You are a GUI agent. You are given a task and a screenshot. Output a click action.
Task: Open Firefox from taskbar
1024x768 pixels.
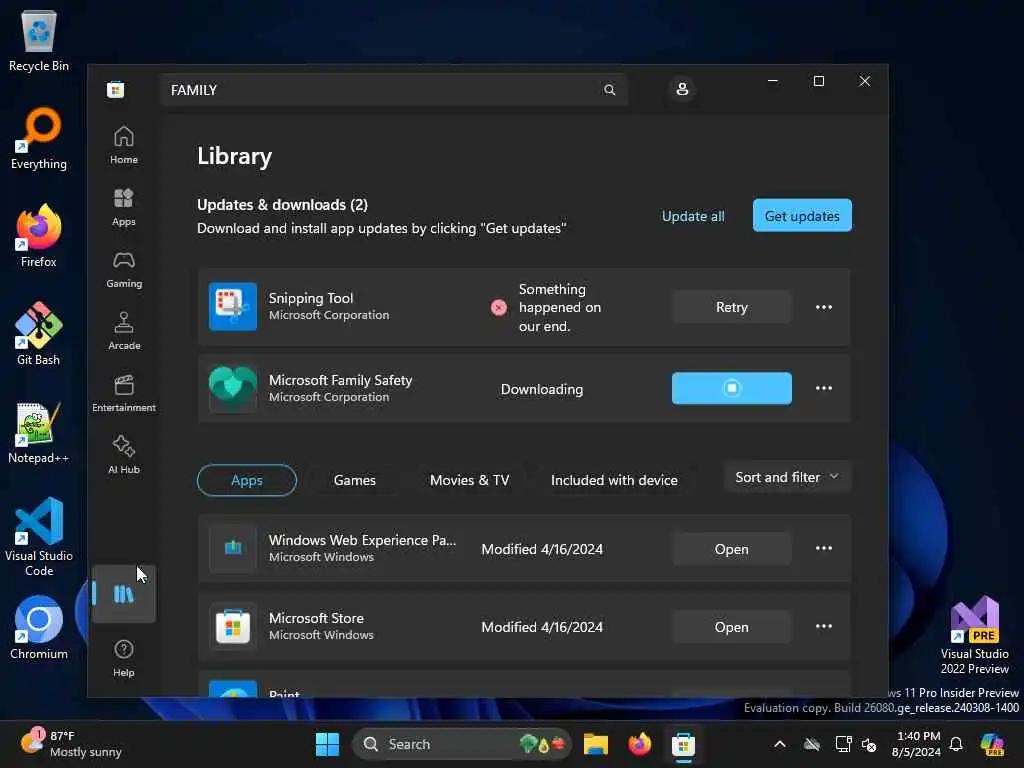(639, 744)
